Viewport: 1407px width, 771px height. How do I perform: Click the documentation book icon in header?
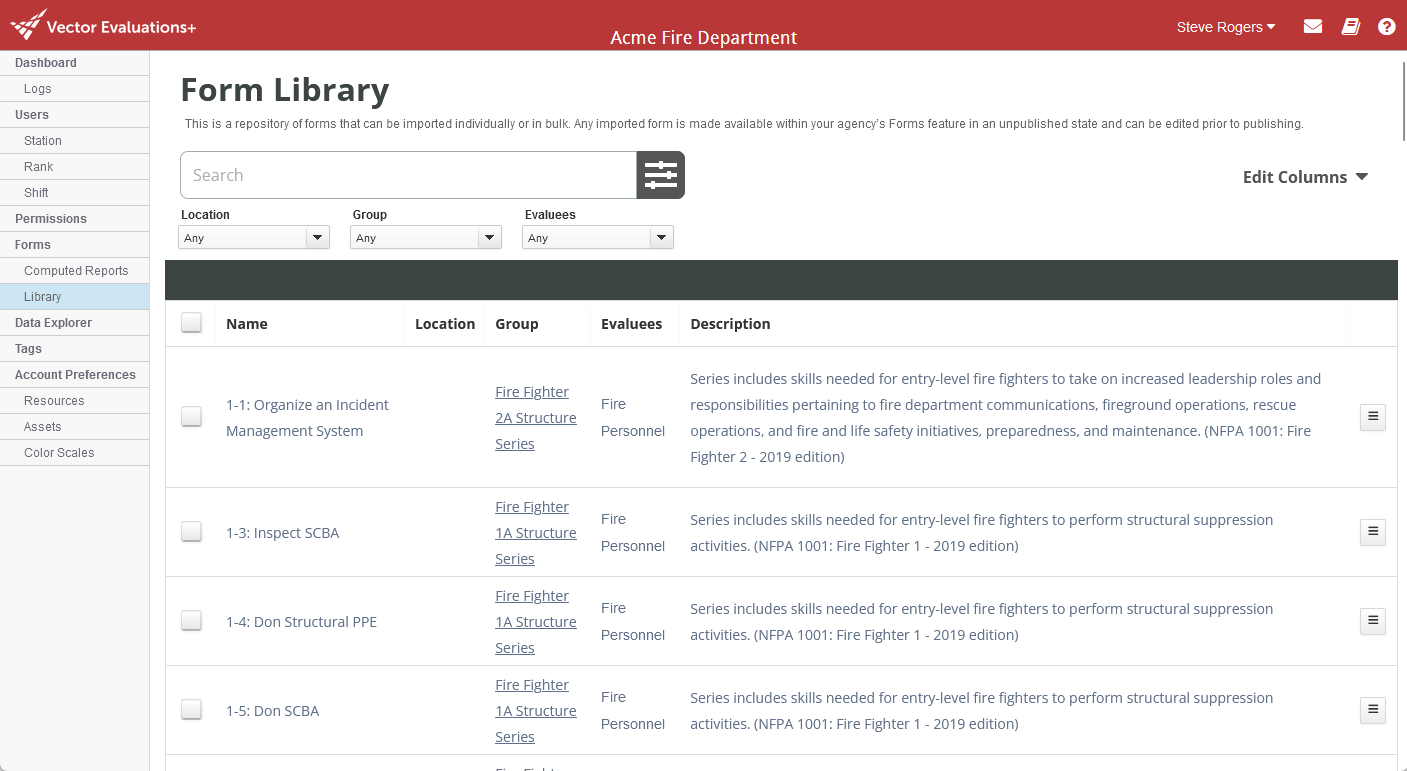point(1350,26)
